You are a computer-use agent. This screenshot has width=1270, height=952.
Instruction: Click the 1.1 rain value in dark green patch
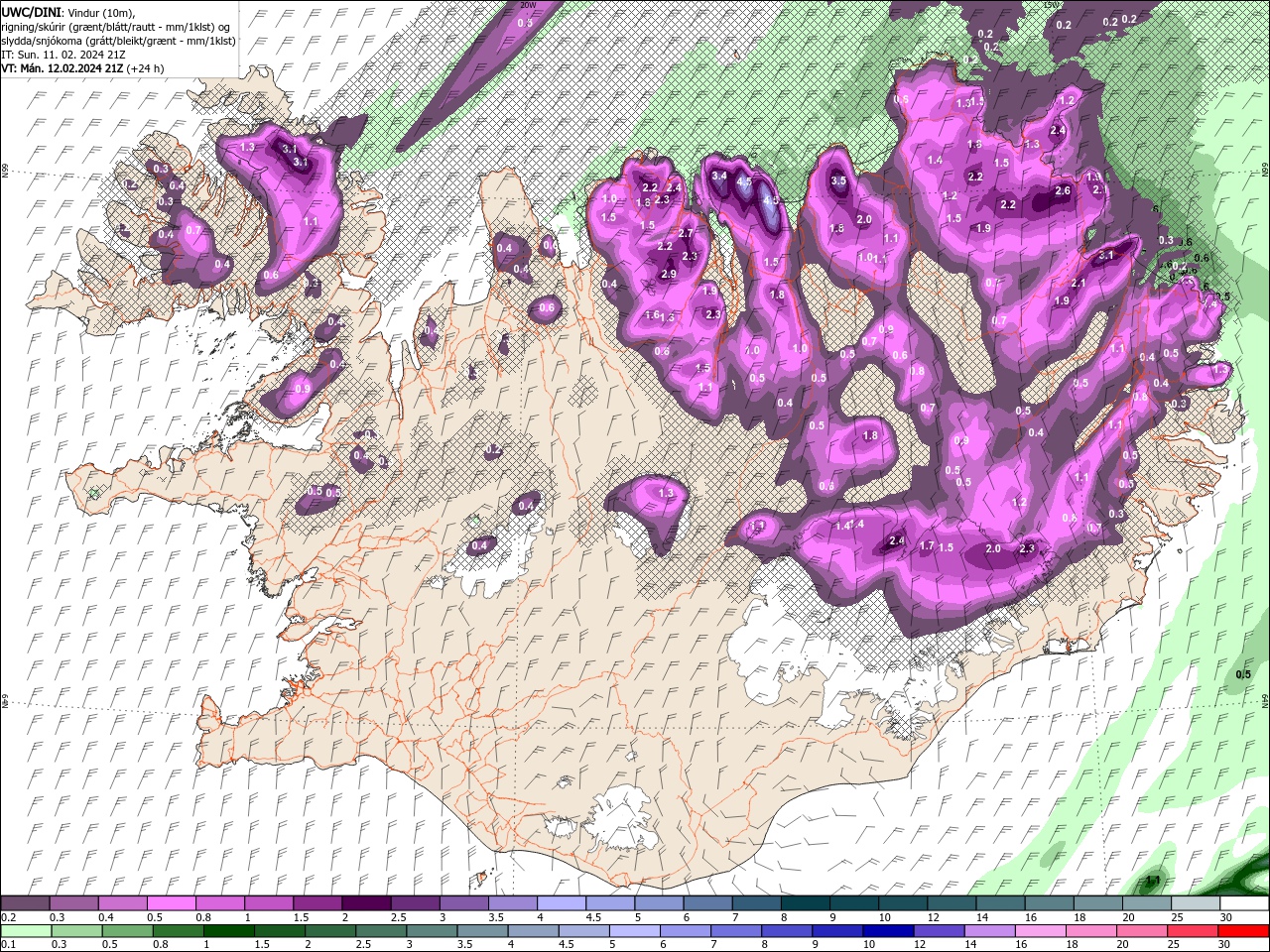(x=1154, y=880)
